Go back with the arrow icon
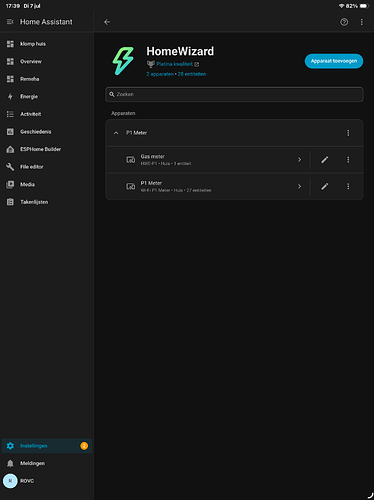 pyautogui.click(x=107, y=22)
